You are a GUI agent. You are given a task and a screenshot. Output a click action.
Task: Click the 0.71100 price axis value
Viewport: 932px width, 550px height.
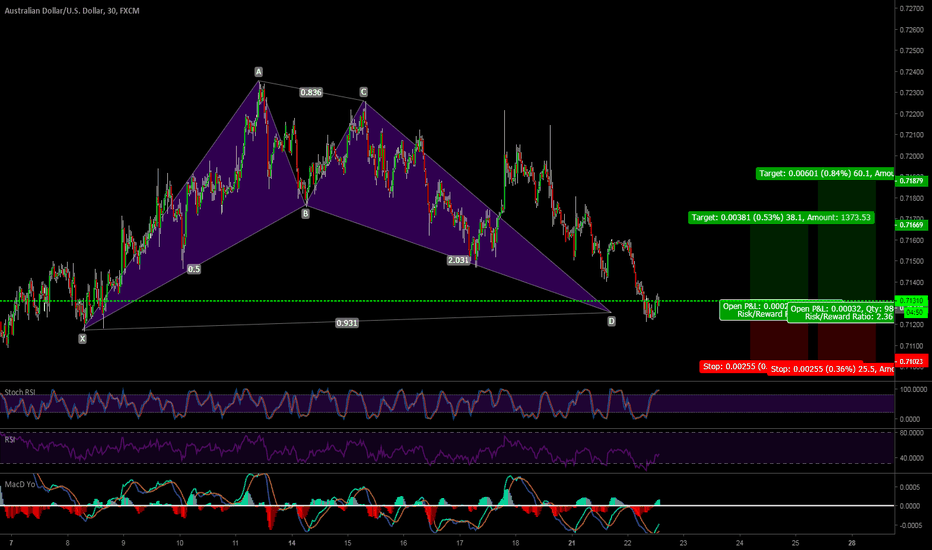pos(911,345)
